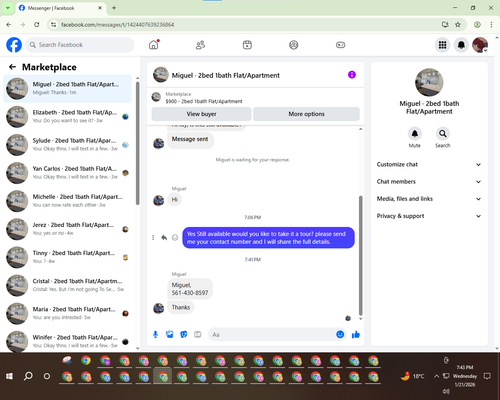Open Chrome three-dot menu
500x400 pixels.
[x=491, y=24]
